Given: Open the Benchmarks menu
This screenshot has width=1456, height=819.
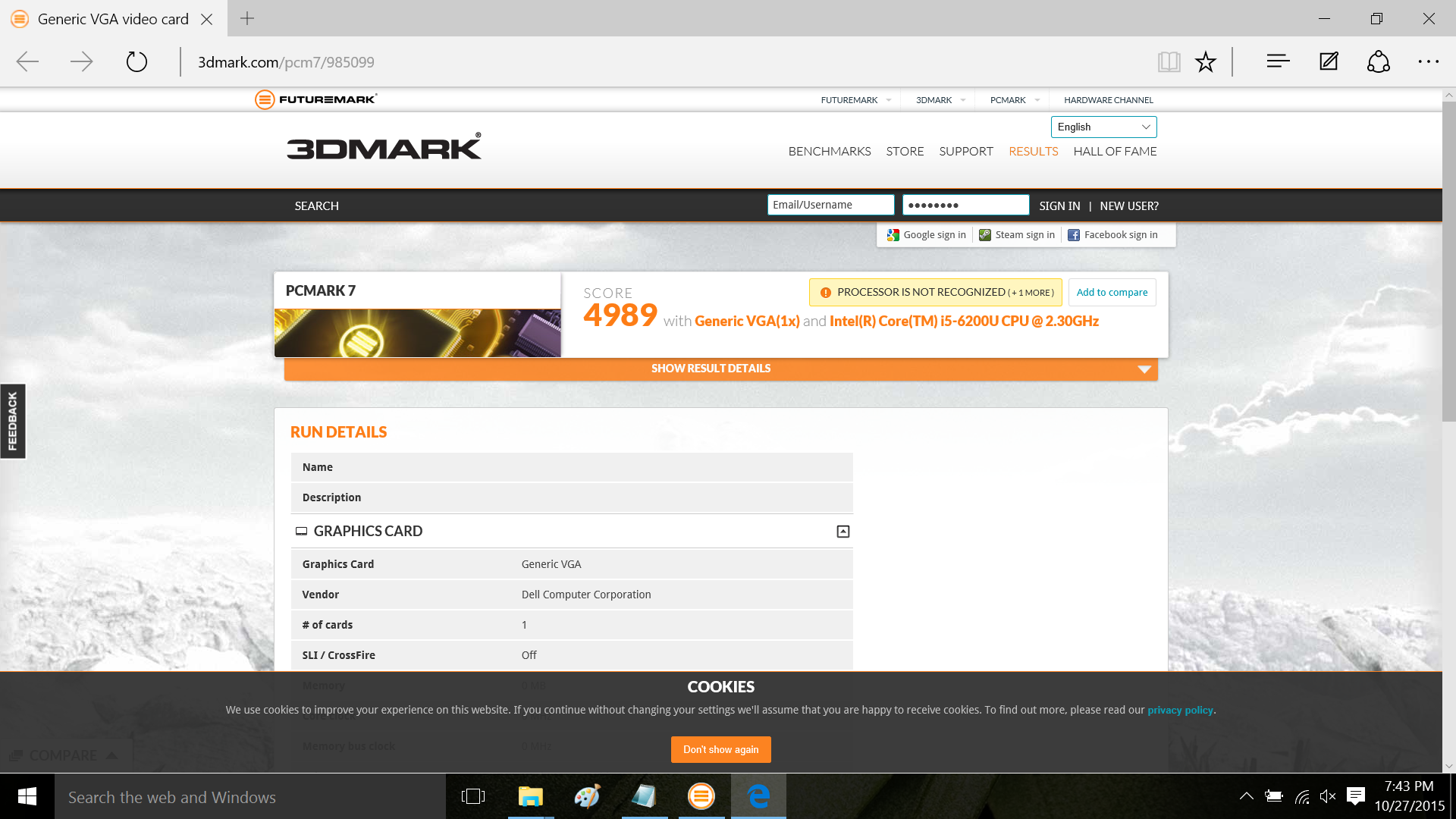Looking at the screenshot, I should click(829, 152).
